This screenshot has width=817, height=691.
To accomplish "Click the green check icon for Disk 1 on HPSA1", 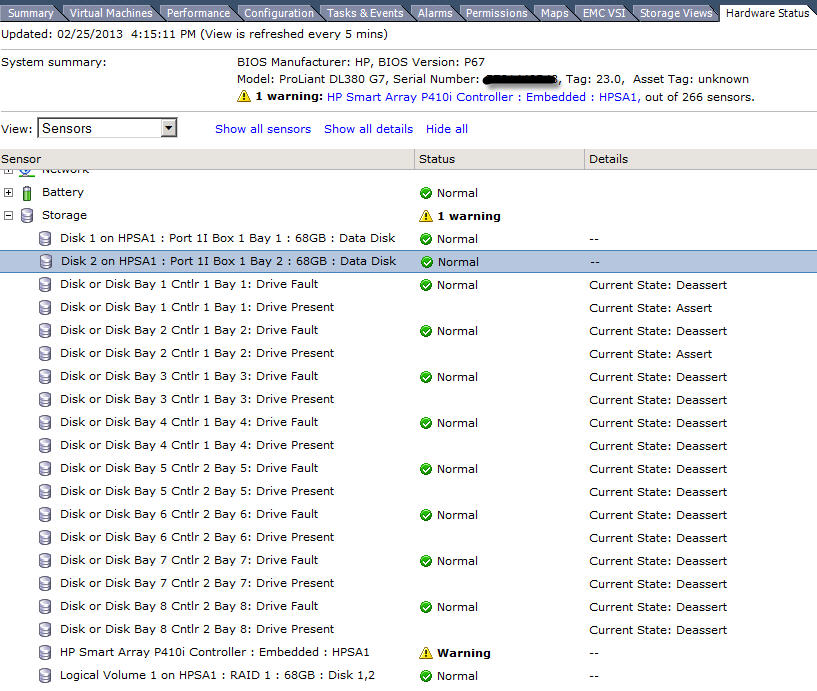I will point(426,239).
